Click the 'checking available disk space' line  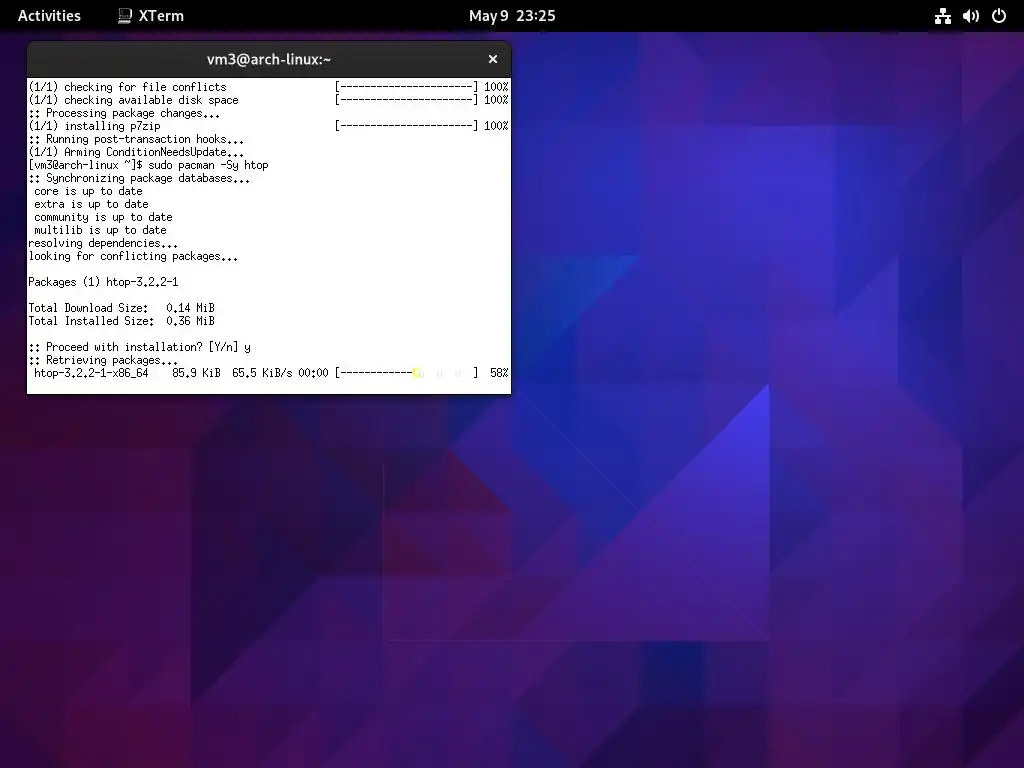coord(133,100)
